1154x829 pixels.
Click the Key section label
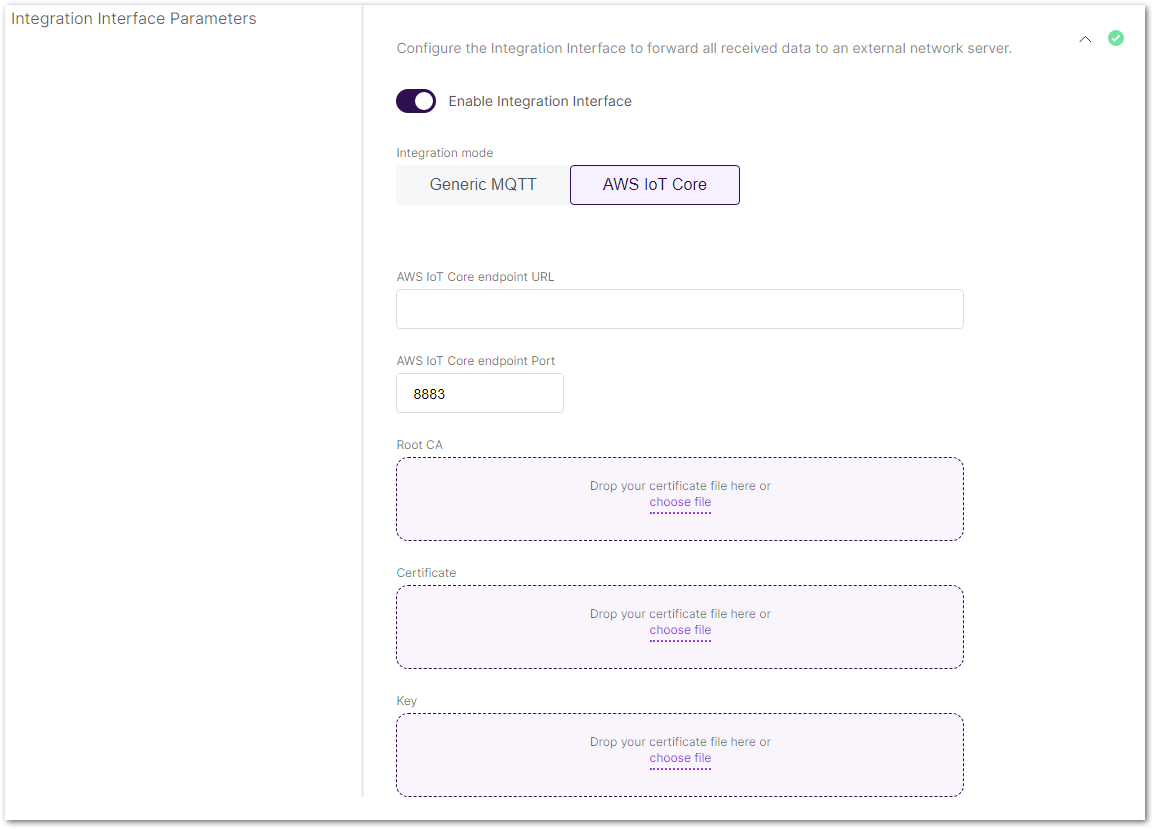tap(406, 700)
